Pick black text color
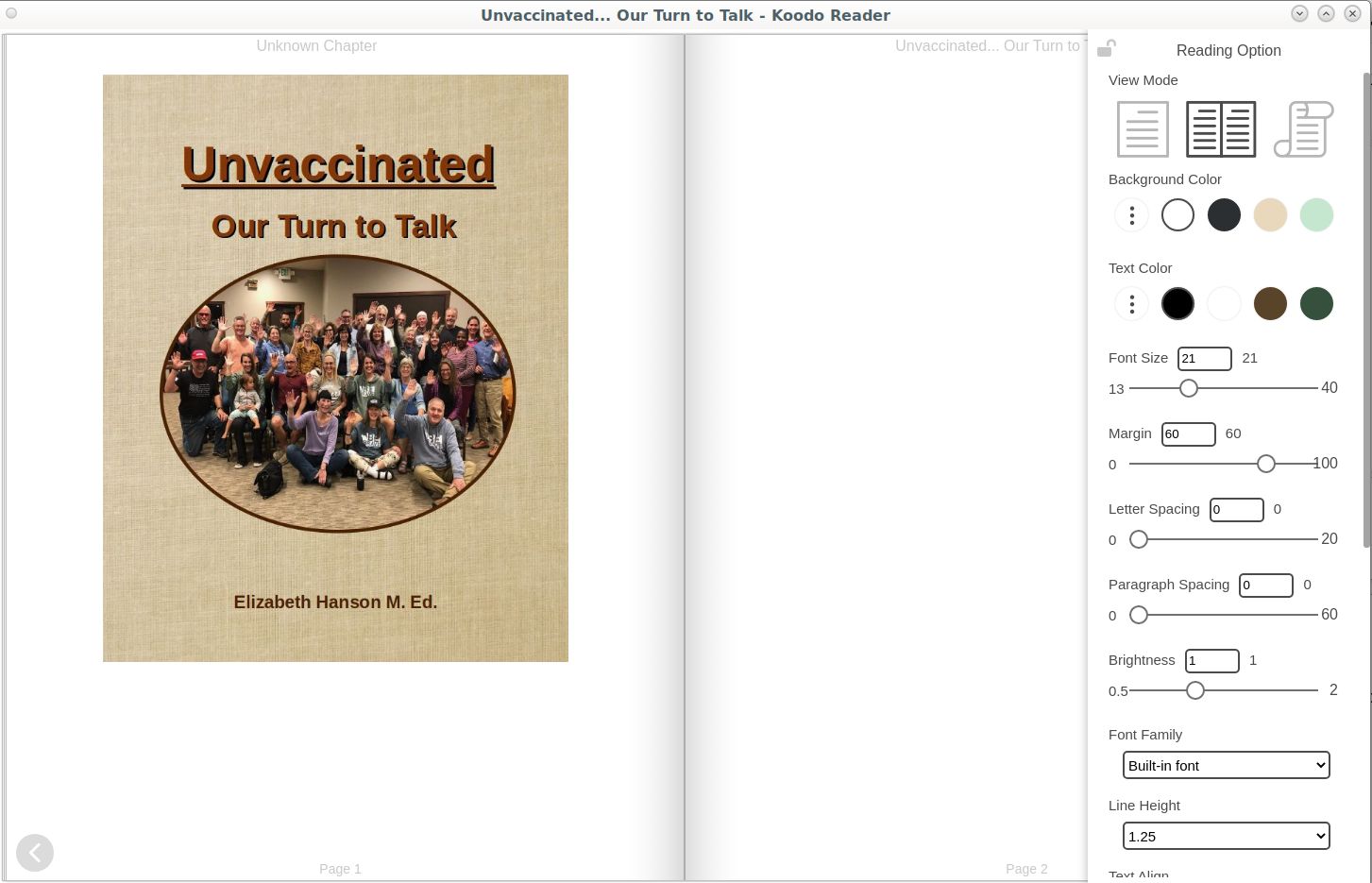 point(1177,304)
